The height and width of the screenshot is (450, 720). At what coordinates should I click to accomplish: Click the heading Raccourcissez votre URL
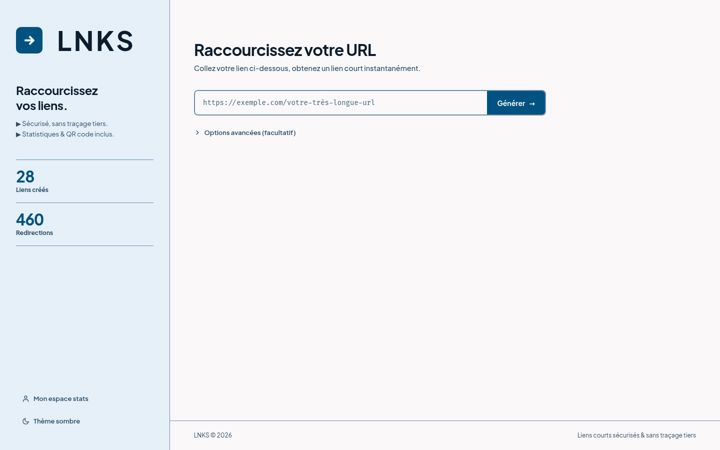pyautogui.click(x=285, y=50)
